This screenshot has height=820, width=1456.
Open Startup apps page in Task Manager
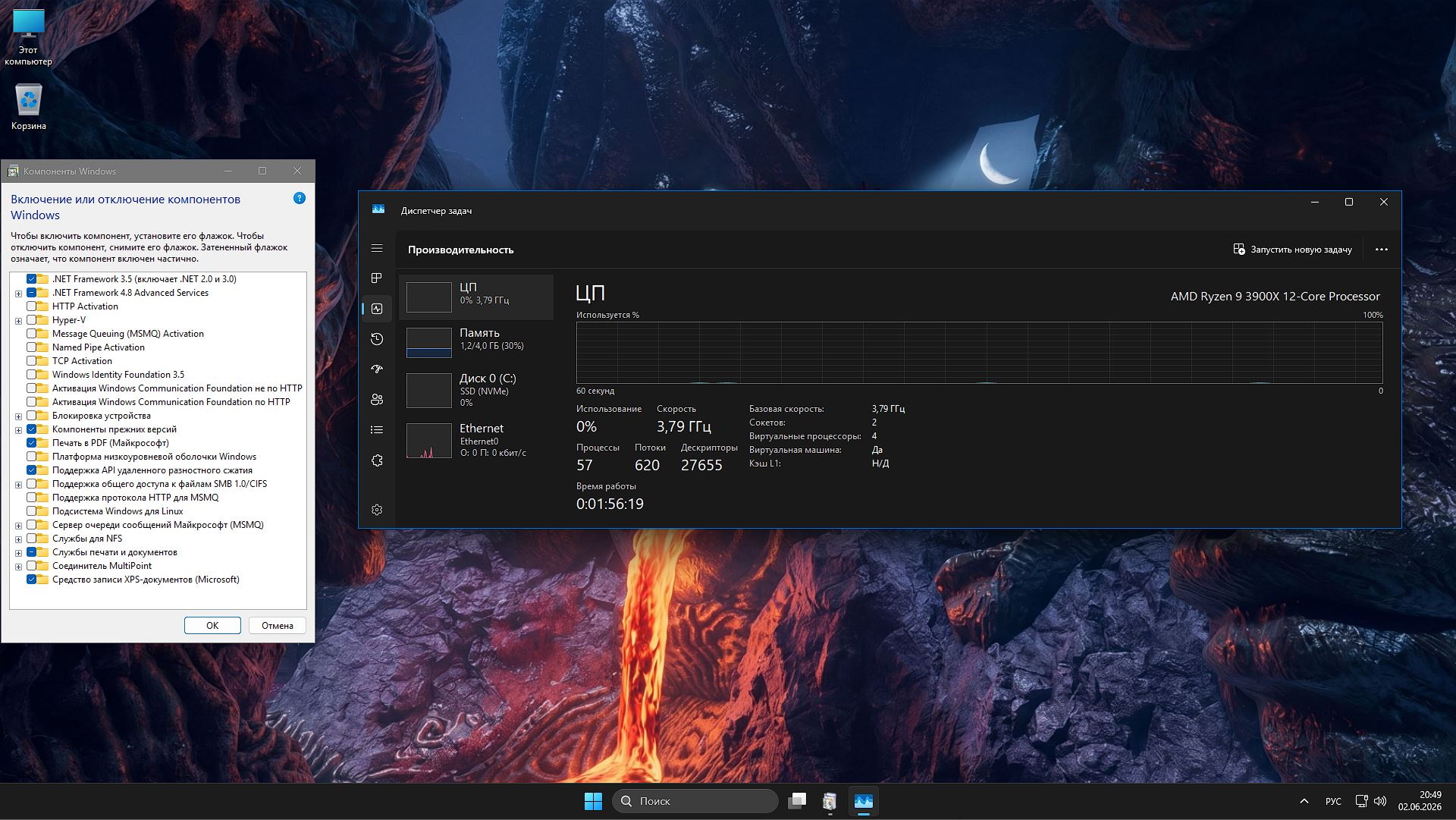[x=377, y=369]
